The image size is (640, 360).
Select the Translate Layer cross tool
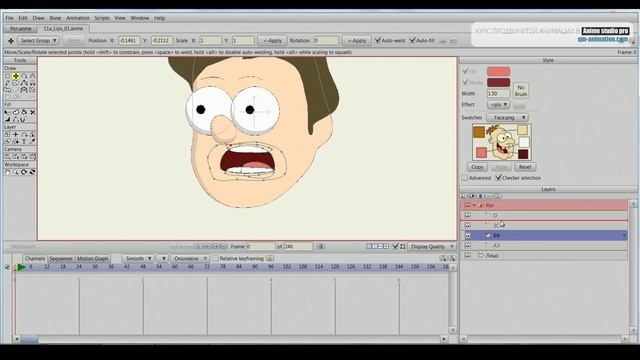coord(16,134)
